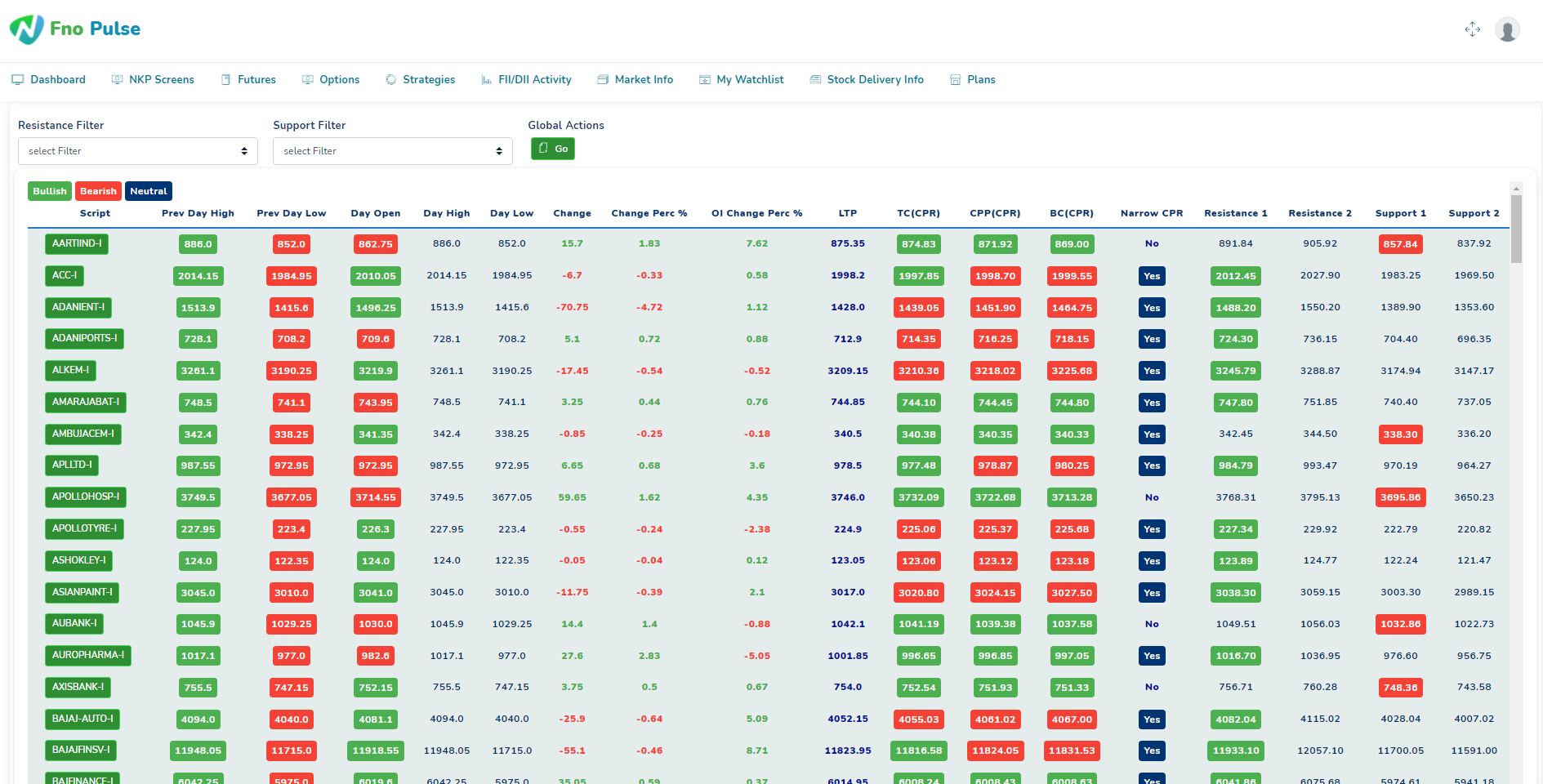Open the ACC-I script
Screen dimensions: 1543x784
point(65,275)
